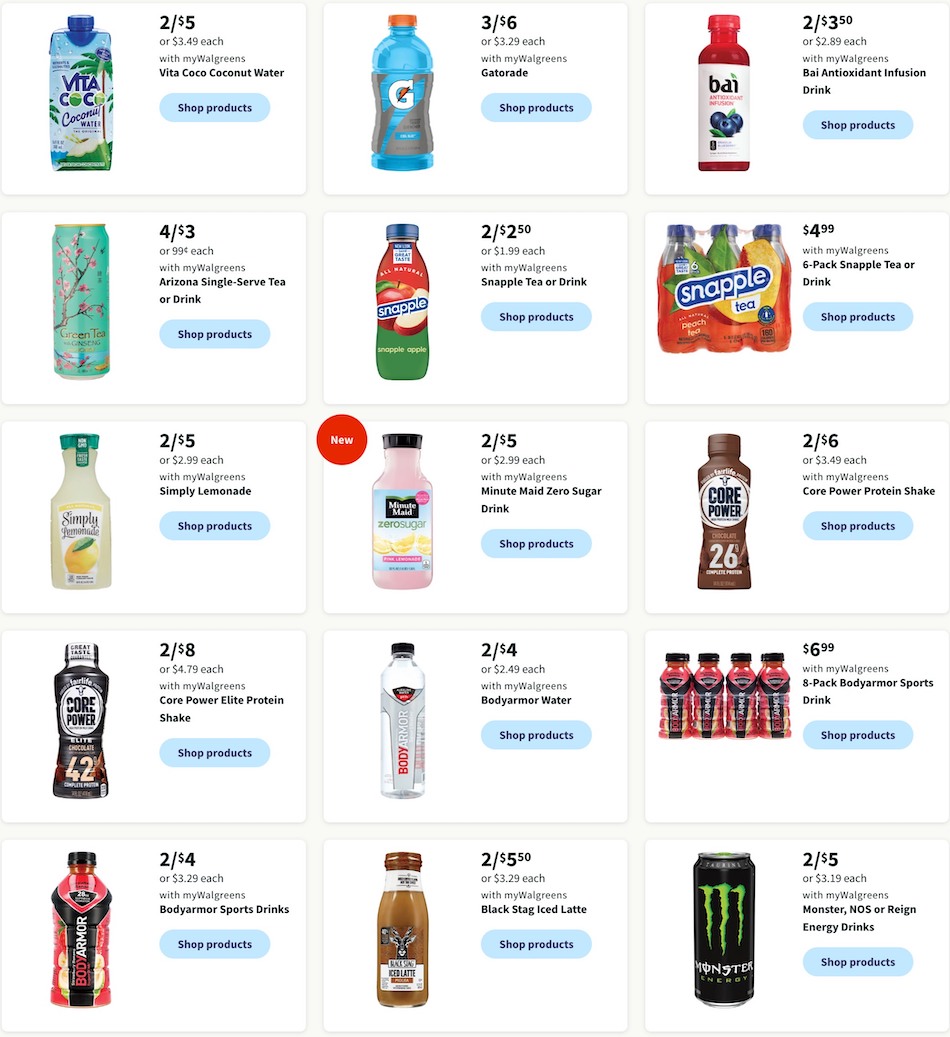Shop products for Minute Maid Zero Sugar Drink

click(536, 543)
